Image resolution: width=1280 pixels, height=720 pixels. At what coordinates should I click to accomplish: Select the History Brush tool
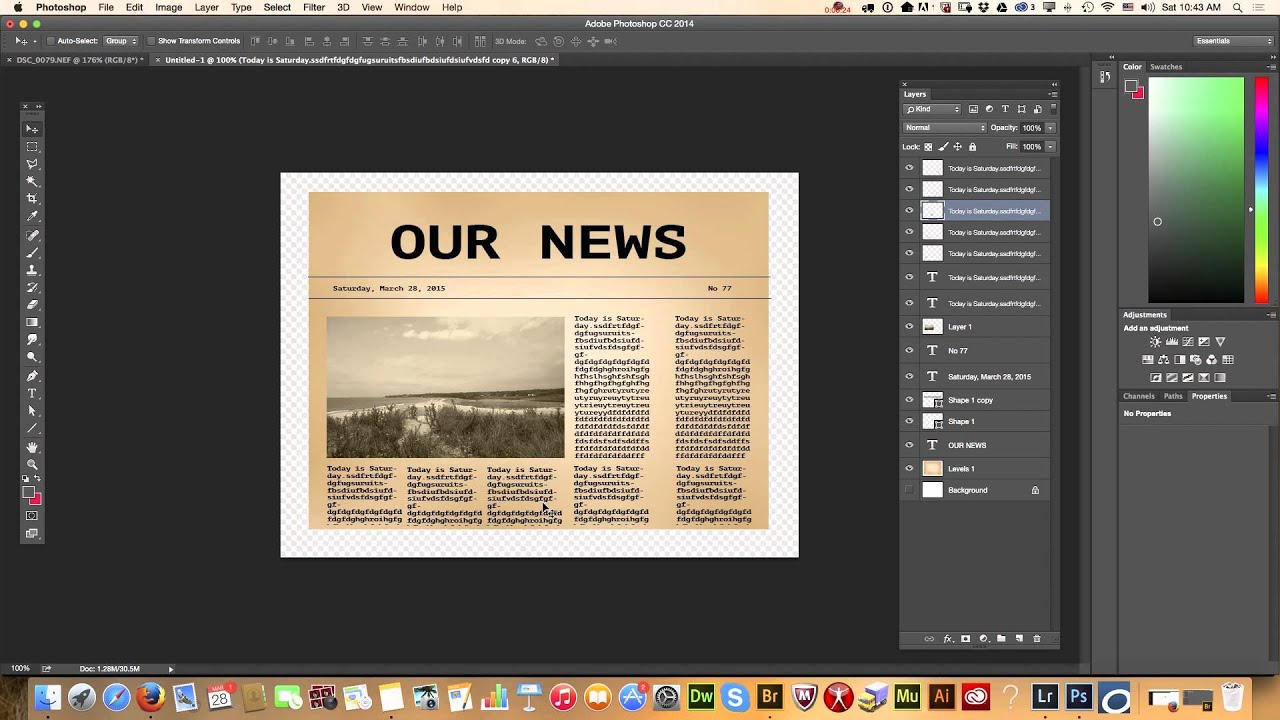(32, 288)
